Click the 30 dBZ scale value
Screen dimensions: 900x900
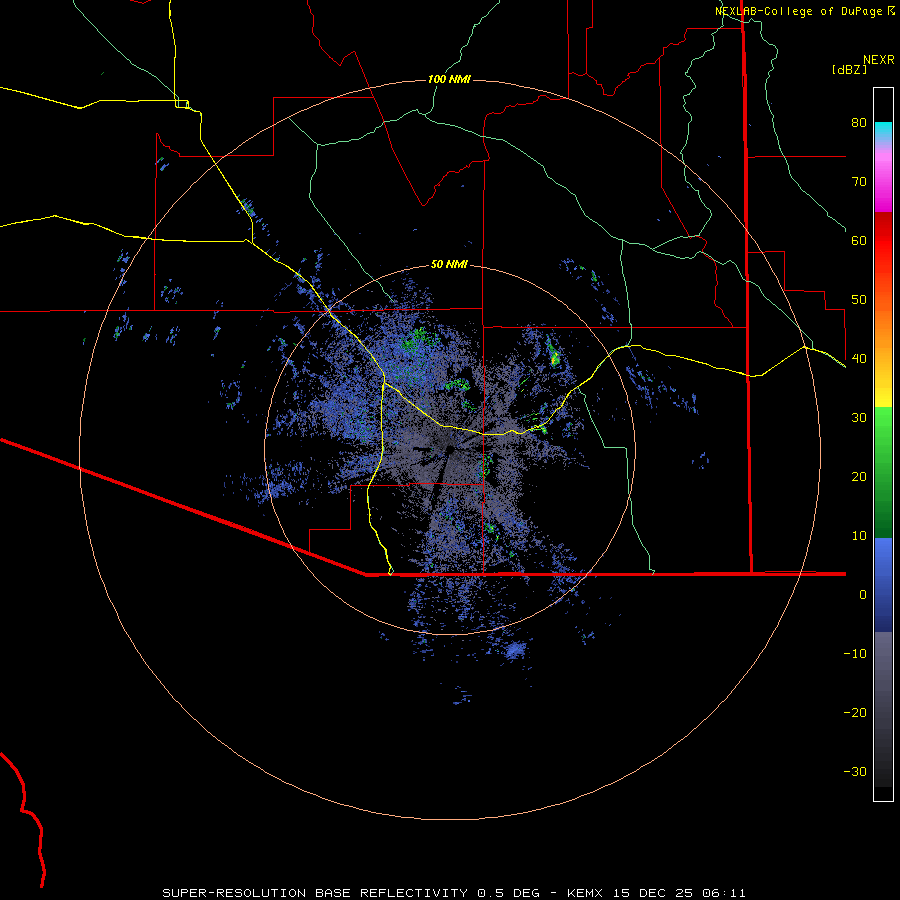[x=859, y=418]
